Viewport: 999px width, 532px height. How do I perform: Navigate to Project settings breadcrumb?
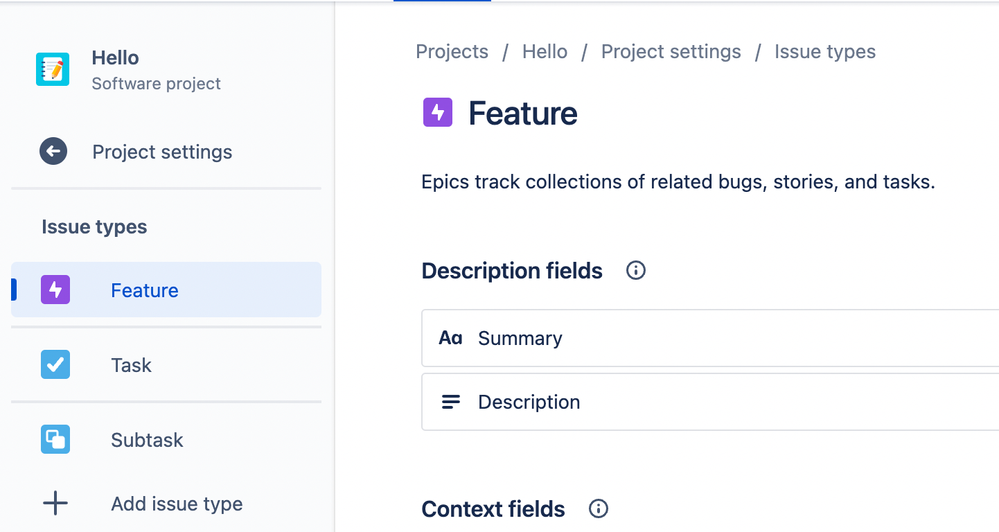(x=671, y=52)
